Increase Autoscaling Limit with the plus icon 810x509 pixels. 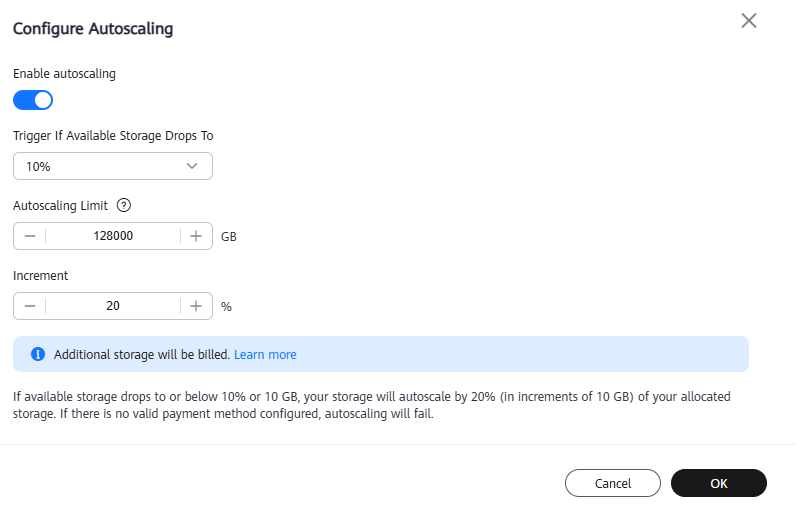(196, 236)
